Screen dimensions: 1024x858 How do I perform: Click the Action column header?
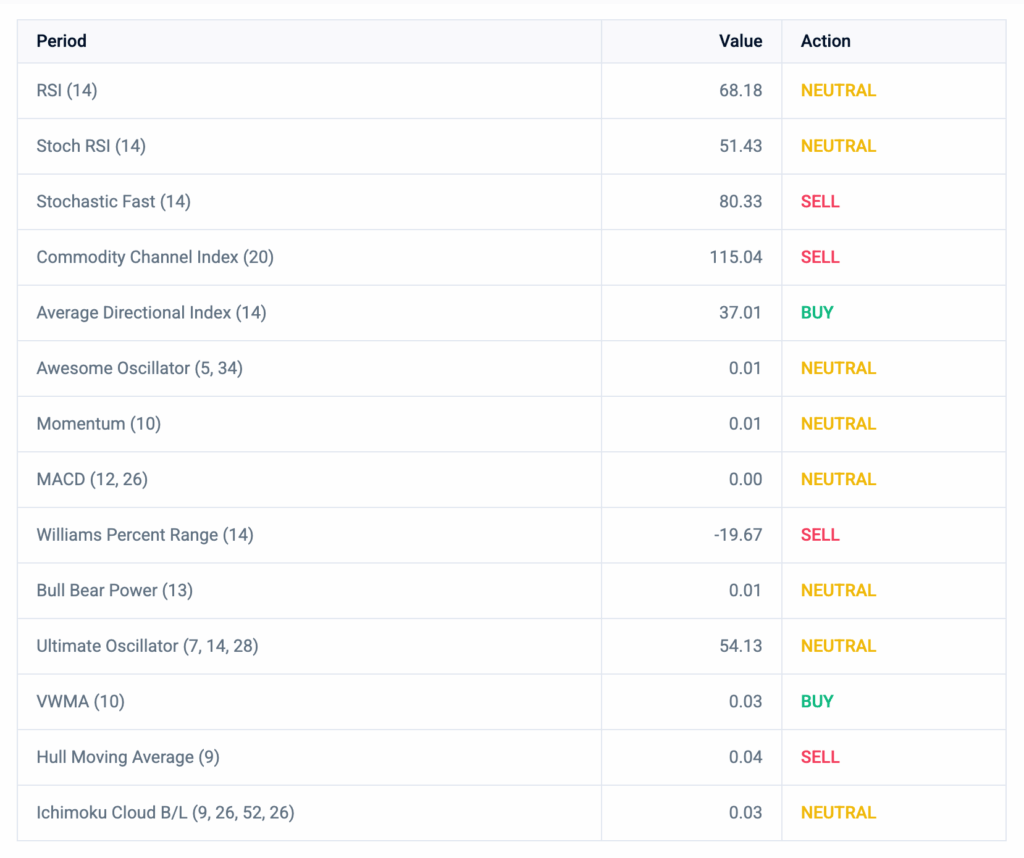pyautogui.click(x=825, y=41)
